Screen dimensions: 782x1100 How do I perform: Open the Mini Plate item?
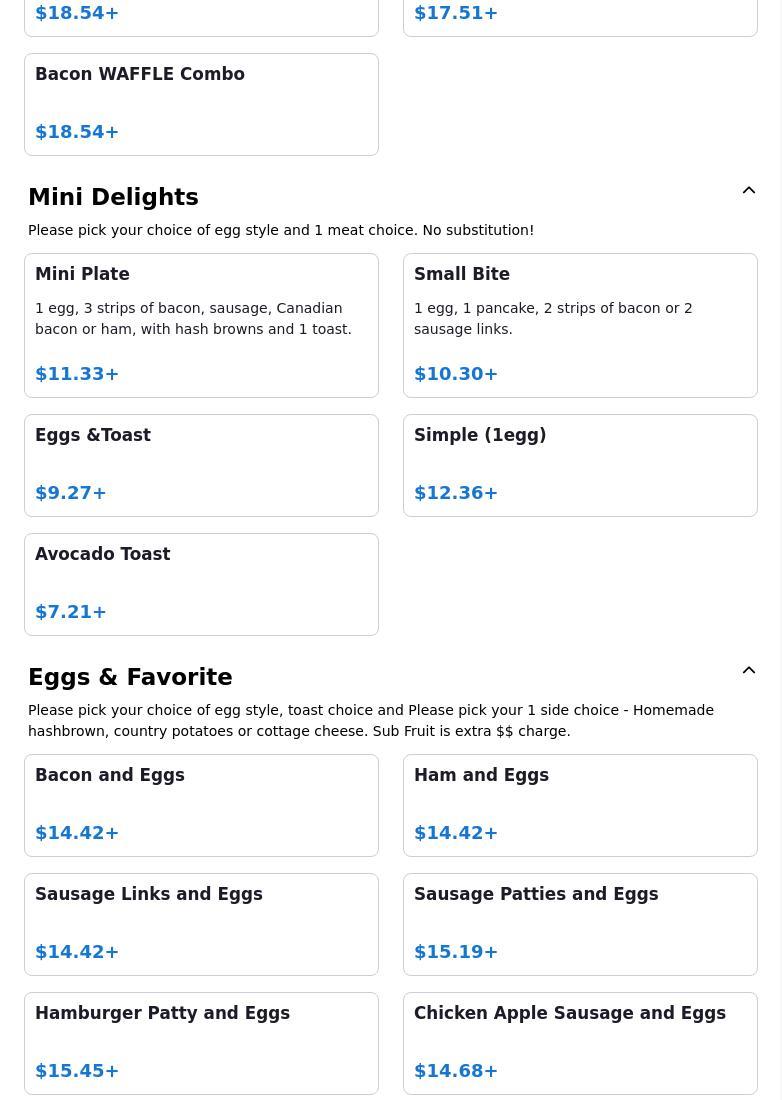(x=201, y=325)
